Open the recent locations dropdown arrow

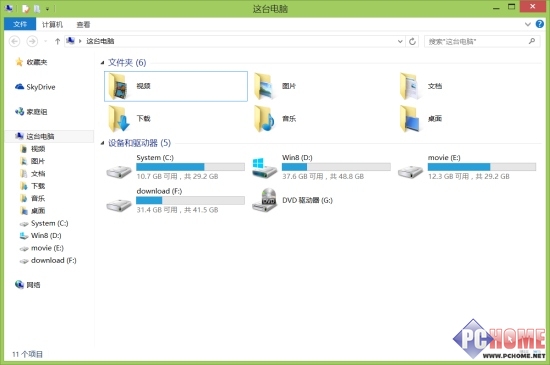(46, 41)
